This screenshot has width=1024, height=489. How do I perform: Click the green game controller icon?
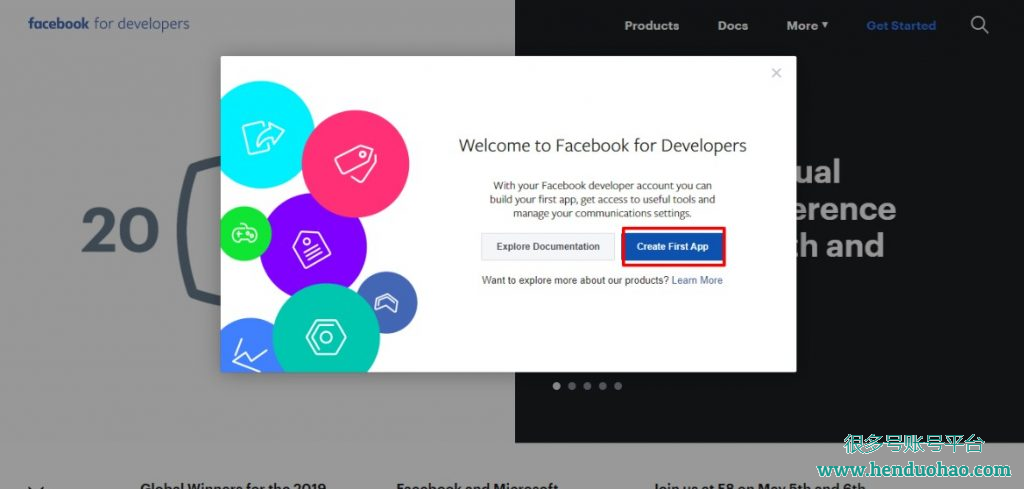[245, 233]
